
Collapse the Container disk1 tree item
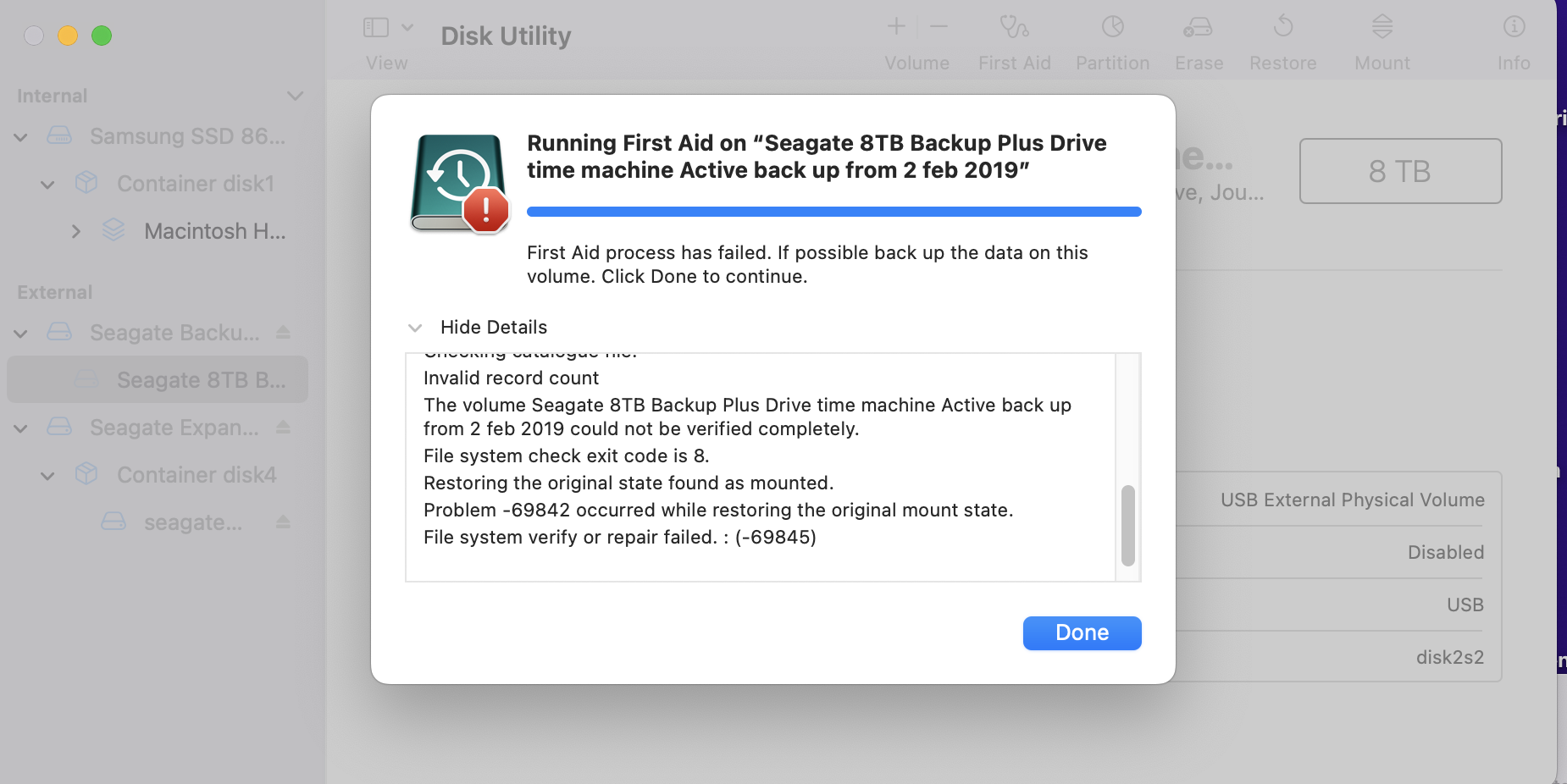pyautogui.click(x=48, y=185)
